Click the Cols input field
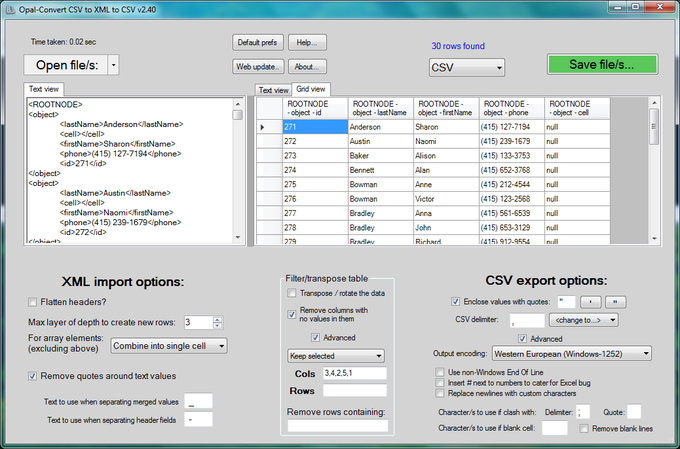680x449 pixels. pyautogui.click(x=354, y=373)
